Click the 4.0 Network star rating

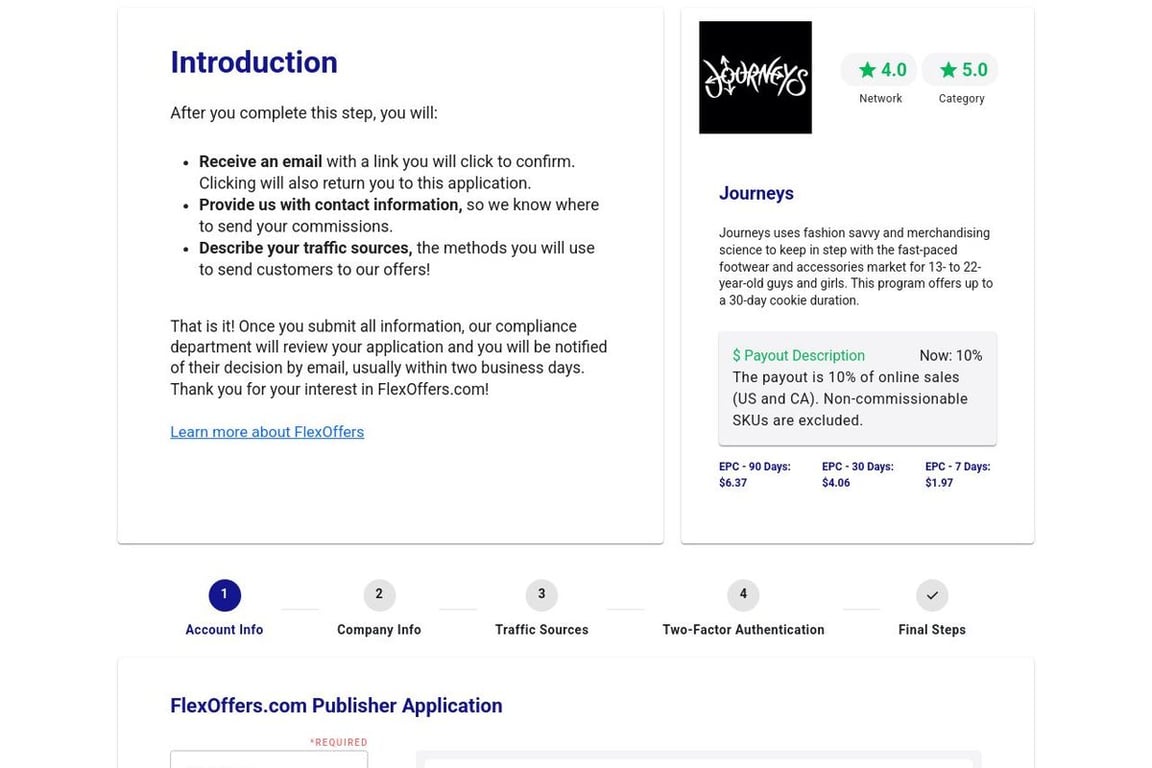point(880,70)
